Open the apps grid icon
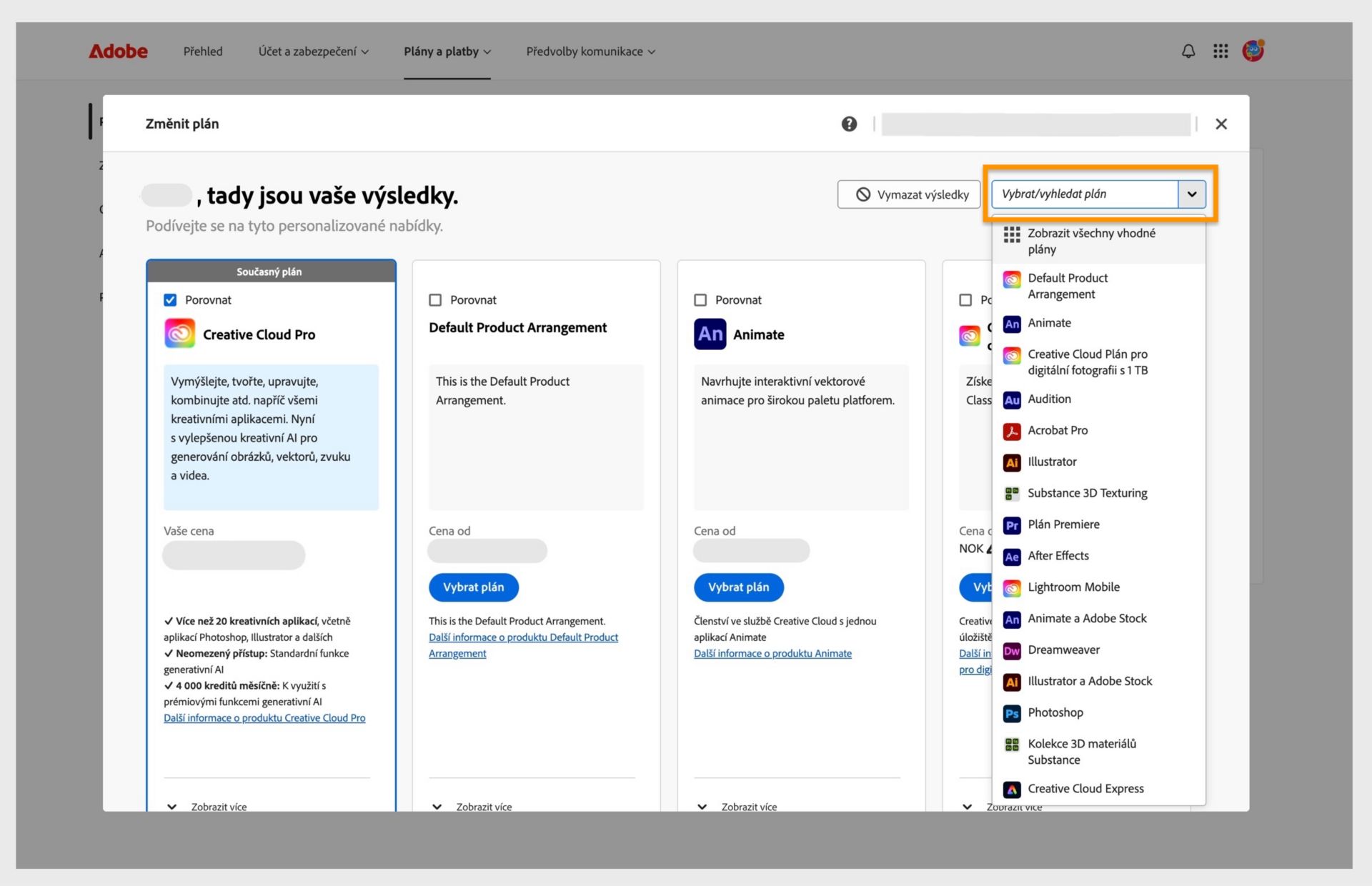1372x886 pixels. tap(1221, 51)
